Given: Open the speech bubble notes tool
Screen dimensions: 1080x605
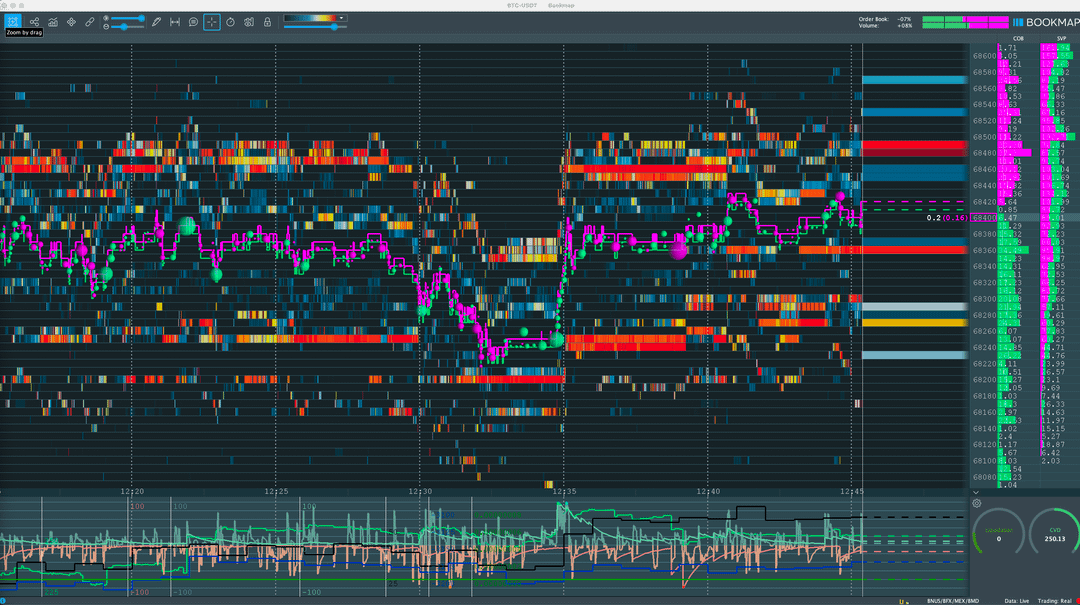Looking at the screenshot, I should pos(193,21).
